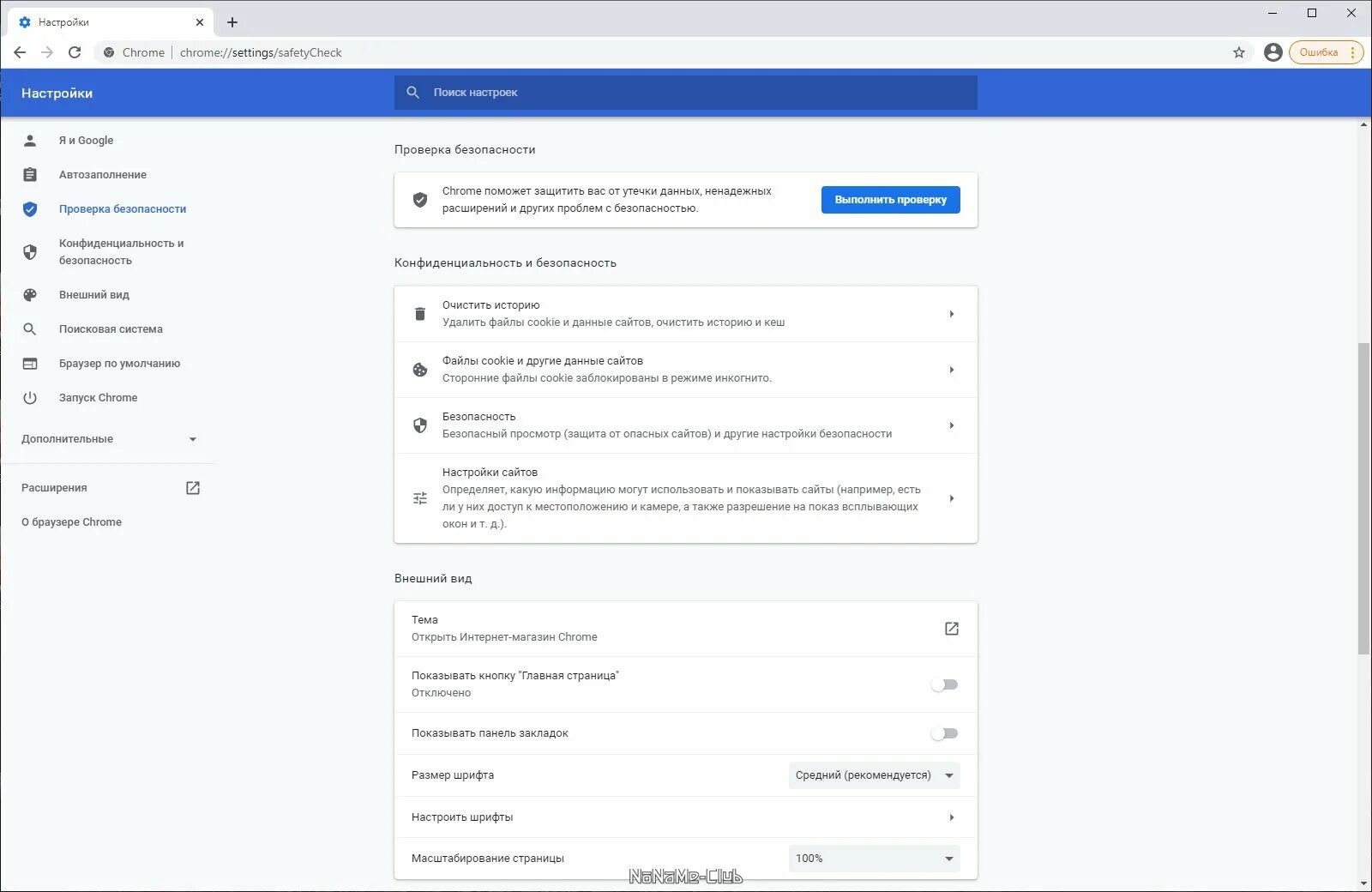Click the clipboard icon beside Автозаполнение
The height and width of the screenshot is (892, 1372).
click(30, 175)
